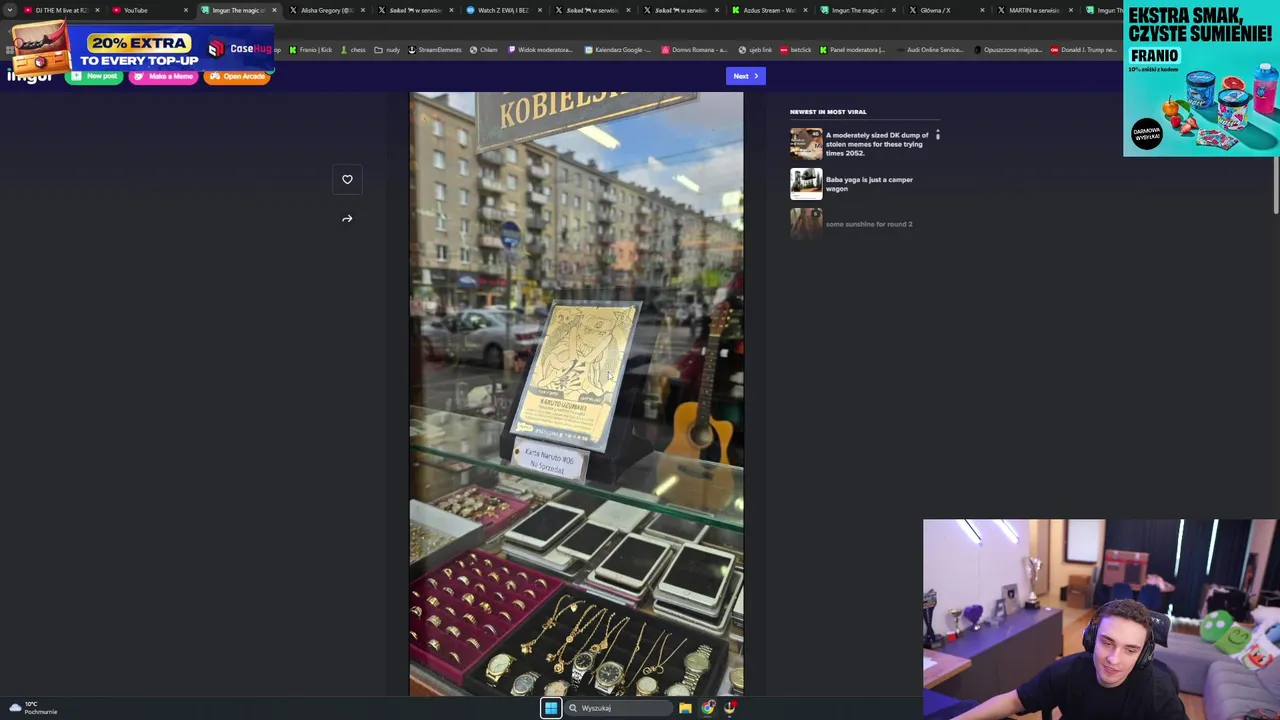Viewport: 1280px width, 720px height.
Task: Close the YouTube tab
Action: 185,10
